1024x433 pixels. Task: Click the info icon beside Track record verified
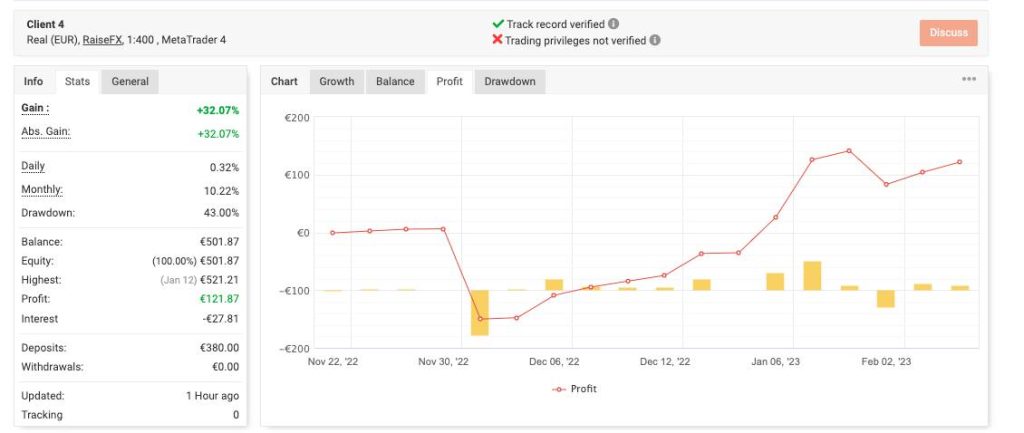613,24
